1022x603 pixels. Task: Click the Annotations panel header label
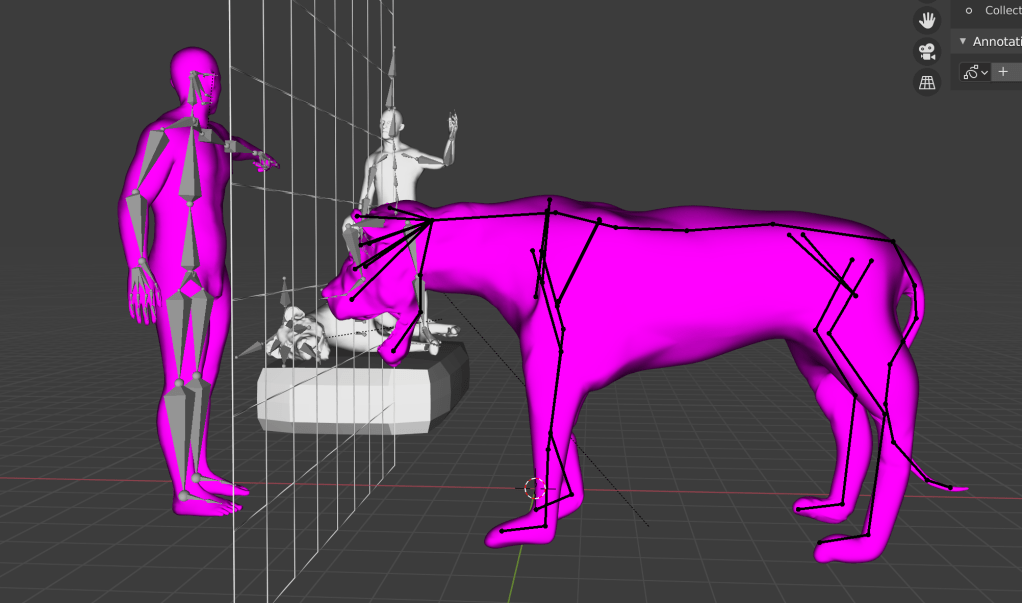pyautogui.click(x=996, y=41)
